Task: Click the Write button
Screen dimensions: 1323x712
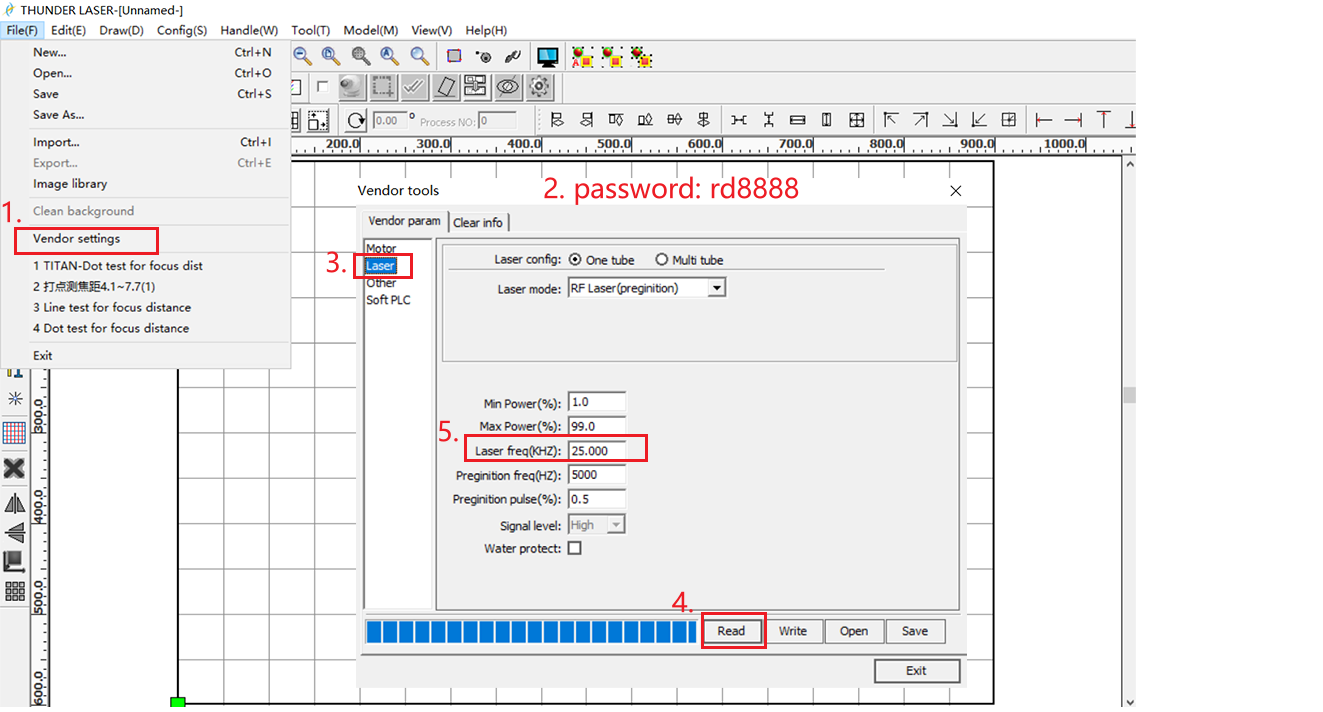Action: [x=793, y=631]
